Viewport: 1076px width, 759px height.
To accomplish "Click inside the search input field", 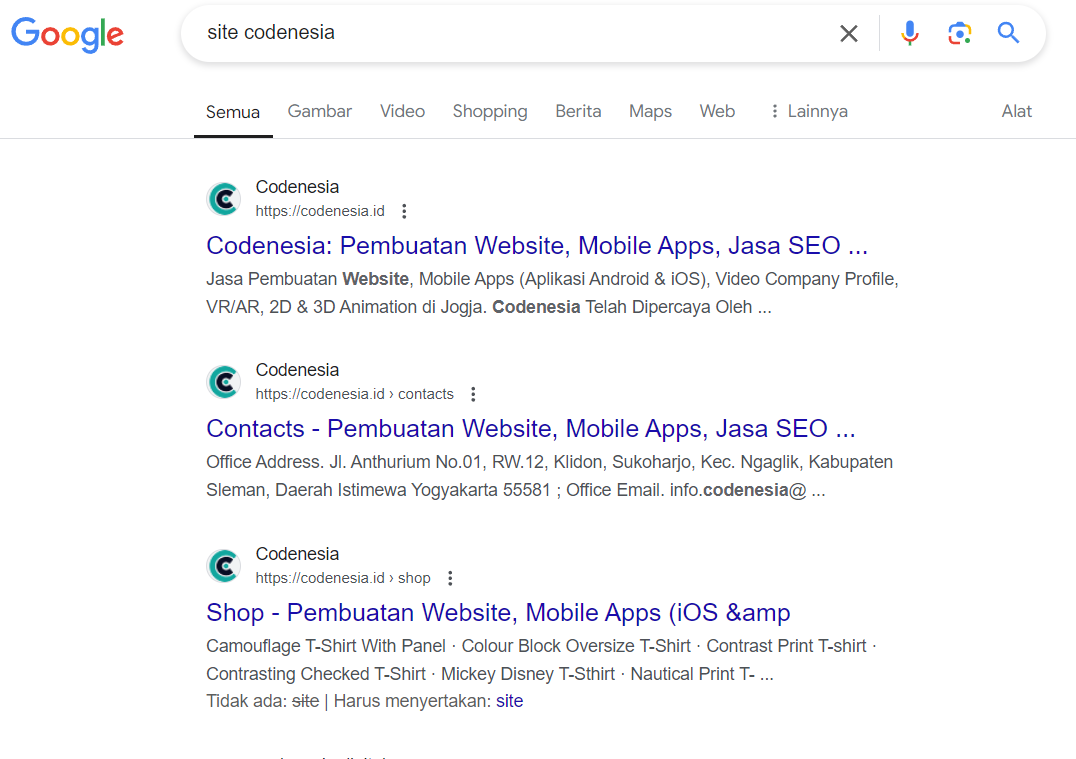I will 500,33.
